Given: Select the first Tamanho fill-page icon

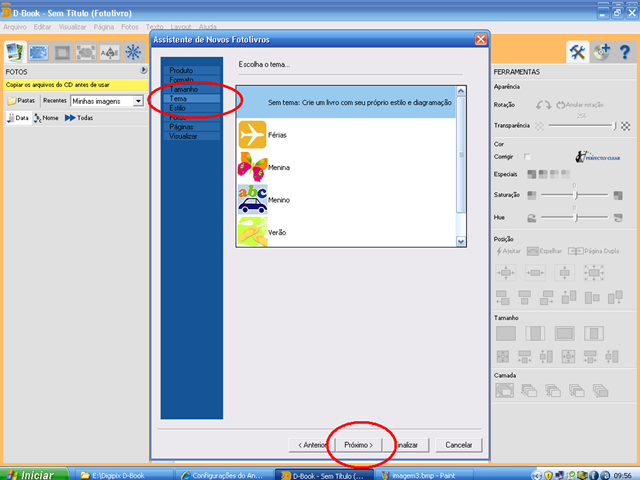Looking at the screenshot, I should (x=506, y=333).
